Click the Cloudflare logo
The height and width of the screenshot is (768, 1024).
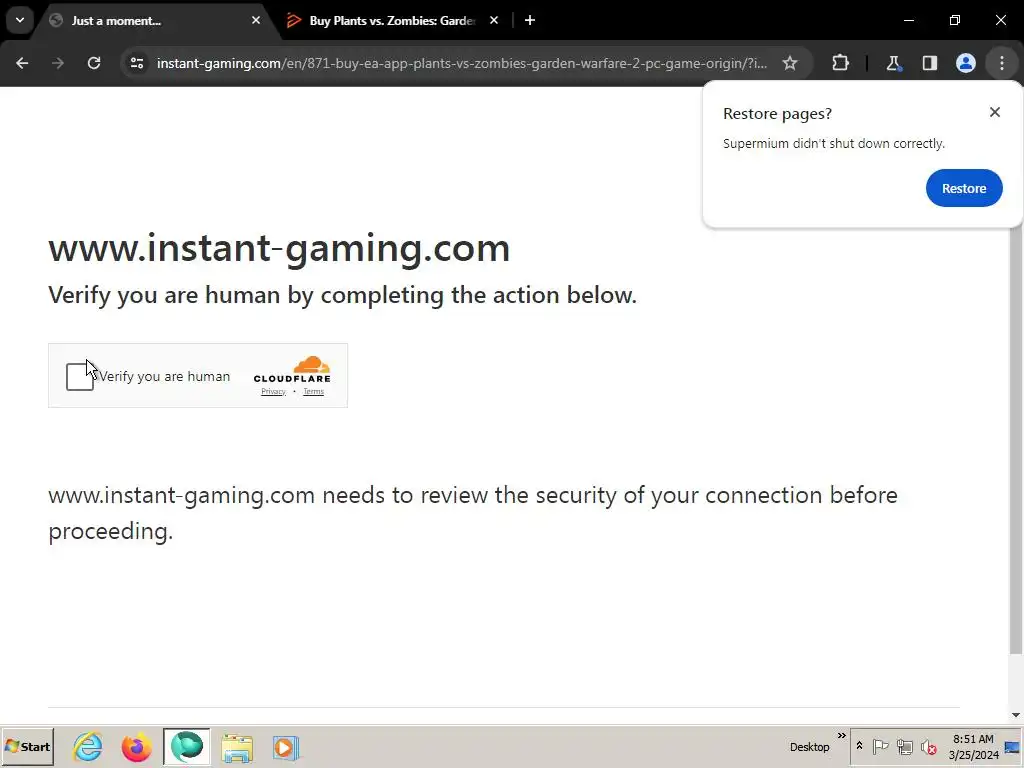pos(292,370)
